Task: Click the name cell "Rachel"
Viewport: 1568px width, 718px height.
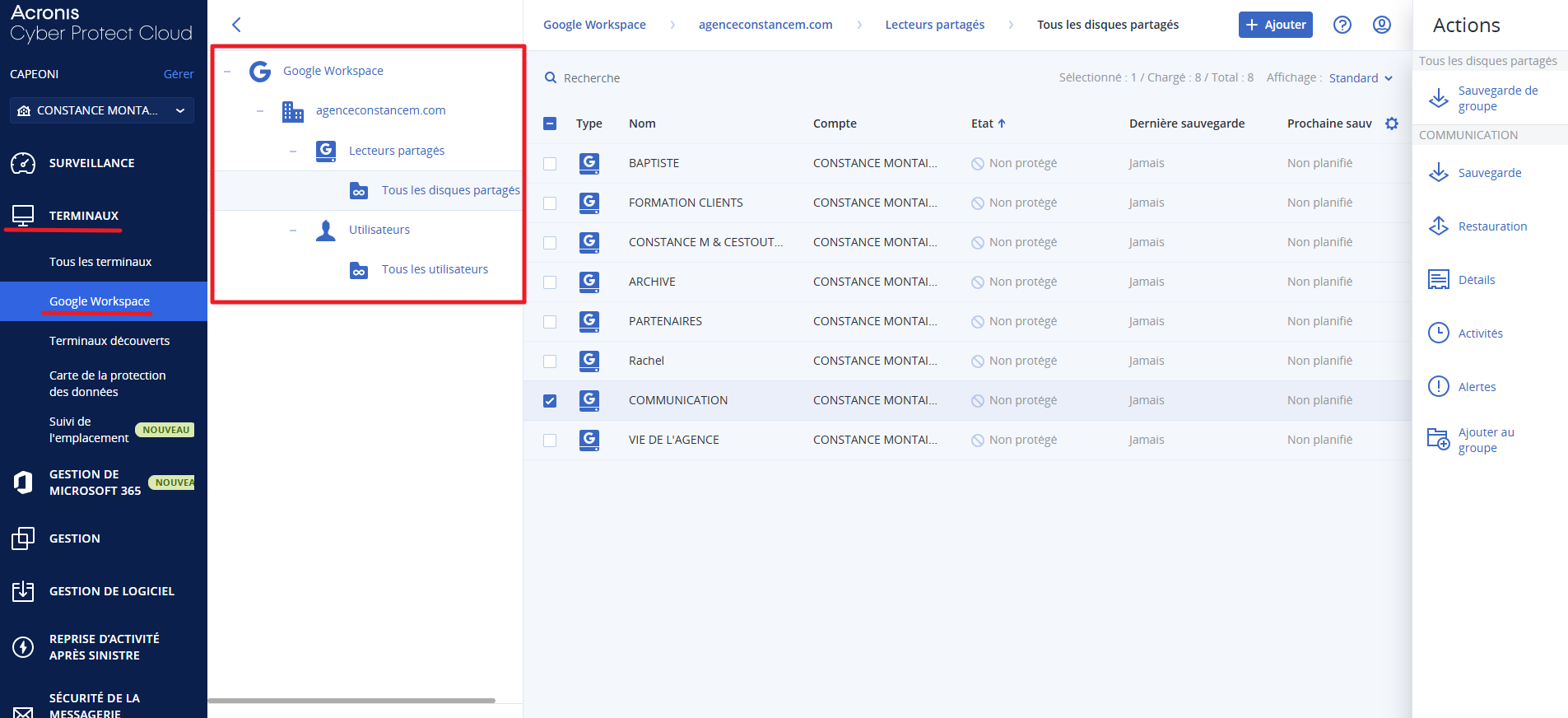Action: 646,361
